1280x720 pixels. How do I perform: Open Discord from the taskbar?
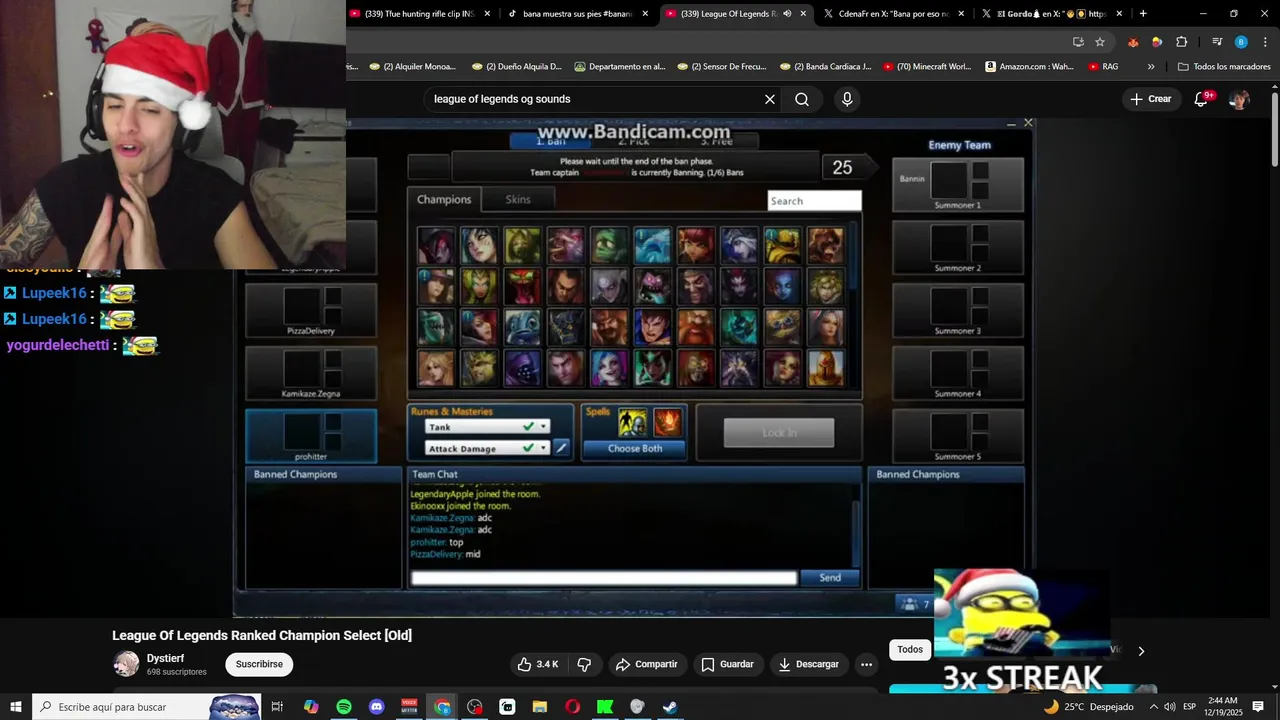376,707
